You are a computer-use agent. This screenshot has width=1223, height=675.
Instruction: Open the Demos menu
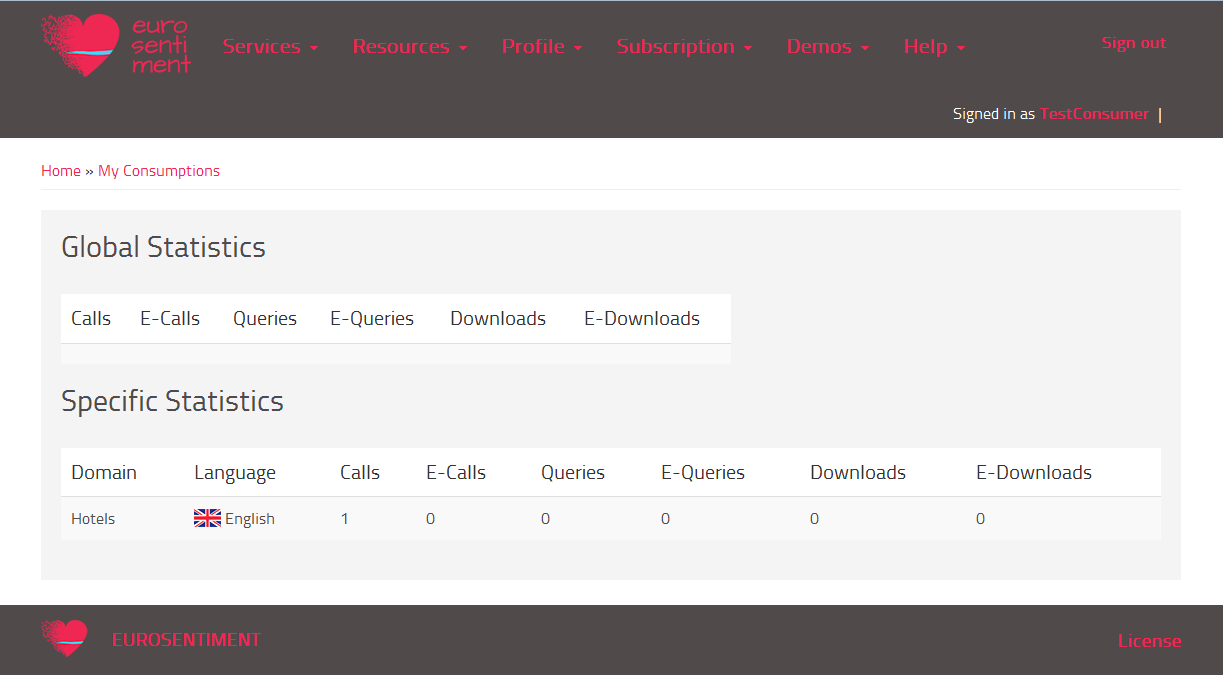(x=828, y=46)
